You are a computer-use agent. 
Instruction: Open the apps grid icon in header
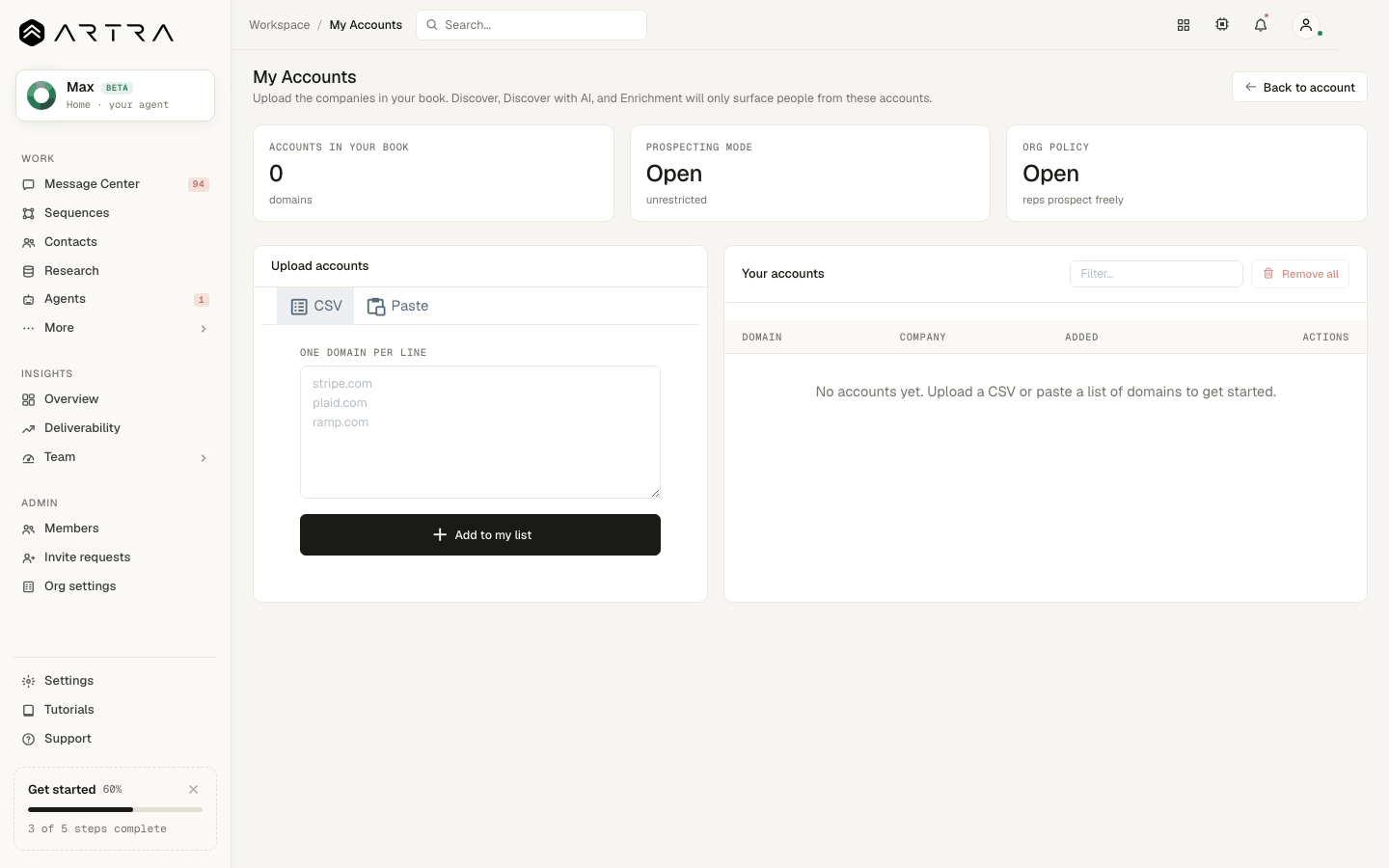(x=1184, y=25)
